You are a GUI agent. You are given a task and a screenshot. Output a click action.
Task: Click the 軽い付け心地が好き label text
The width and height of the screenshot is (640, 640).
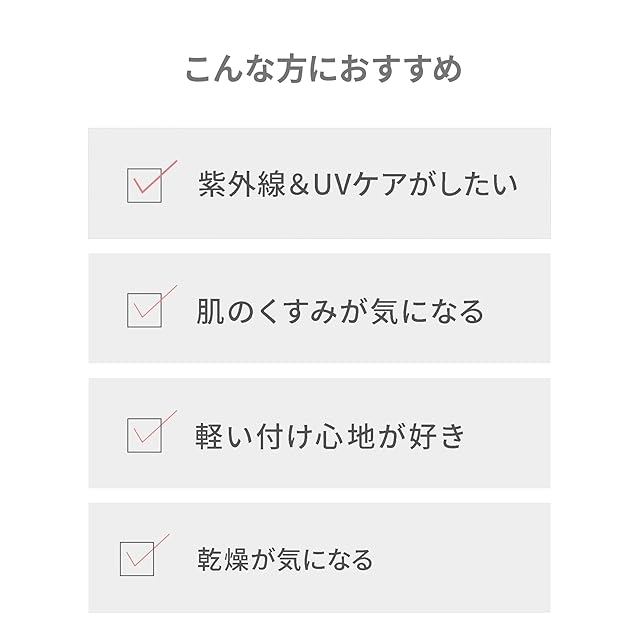[x=330, y=436]
